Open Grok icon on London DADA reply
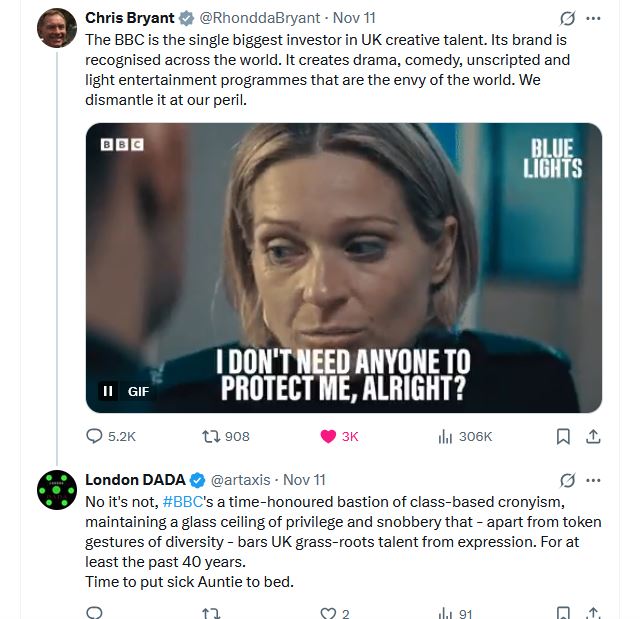 567,480
